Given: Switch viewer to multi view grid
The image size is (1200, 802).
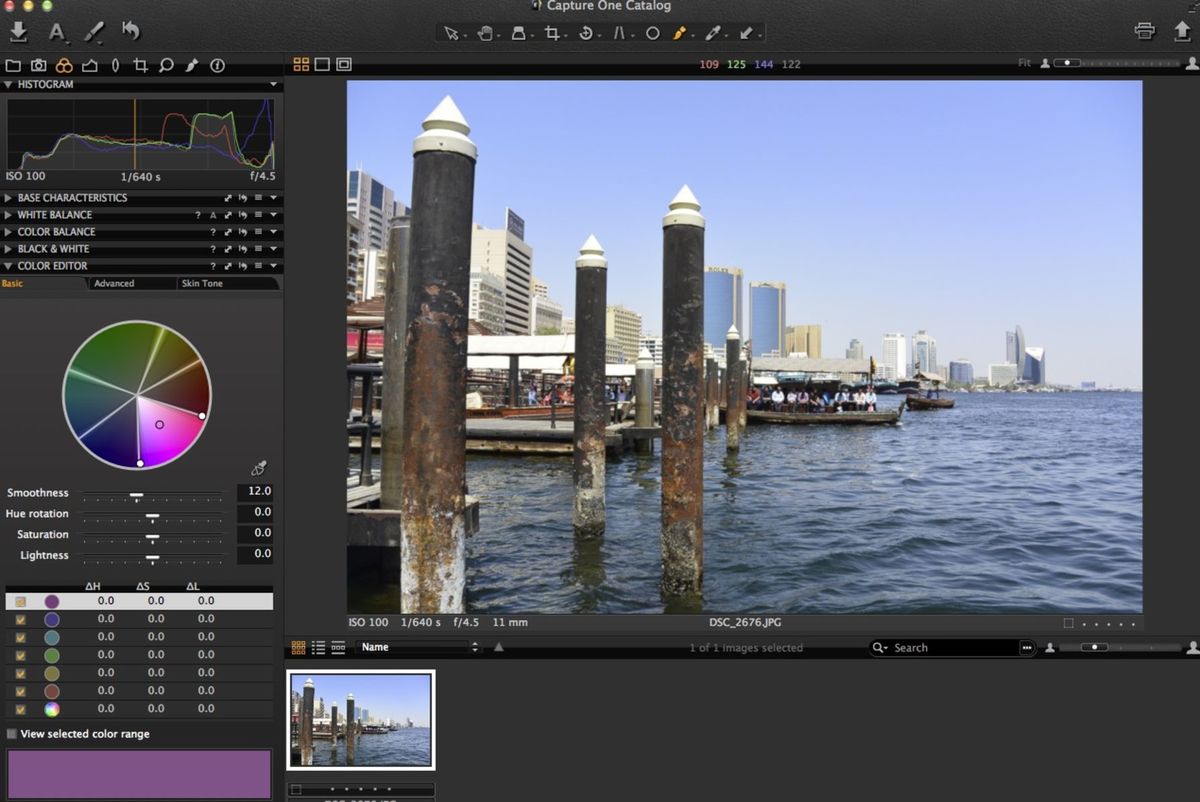Looking at the screenshot, I should [301, 64].
